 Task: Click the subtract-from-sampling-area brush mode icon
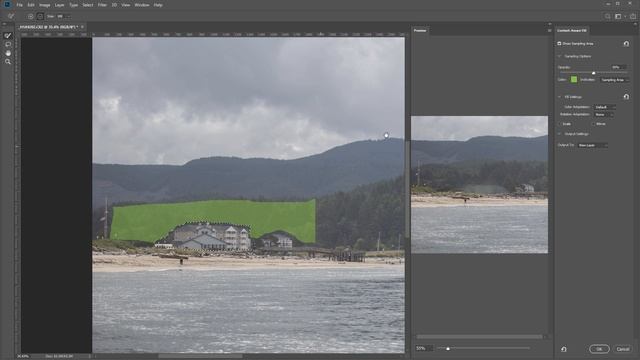click(40, 16)
